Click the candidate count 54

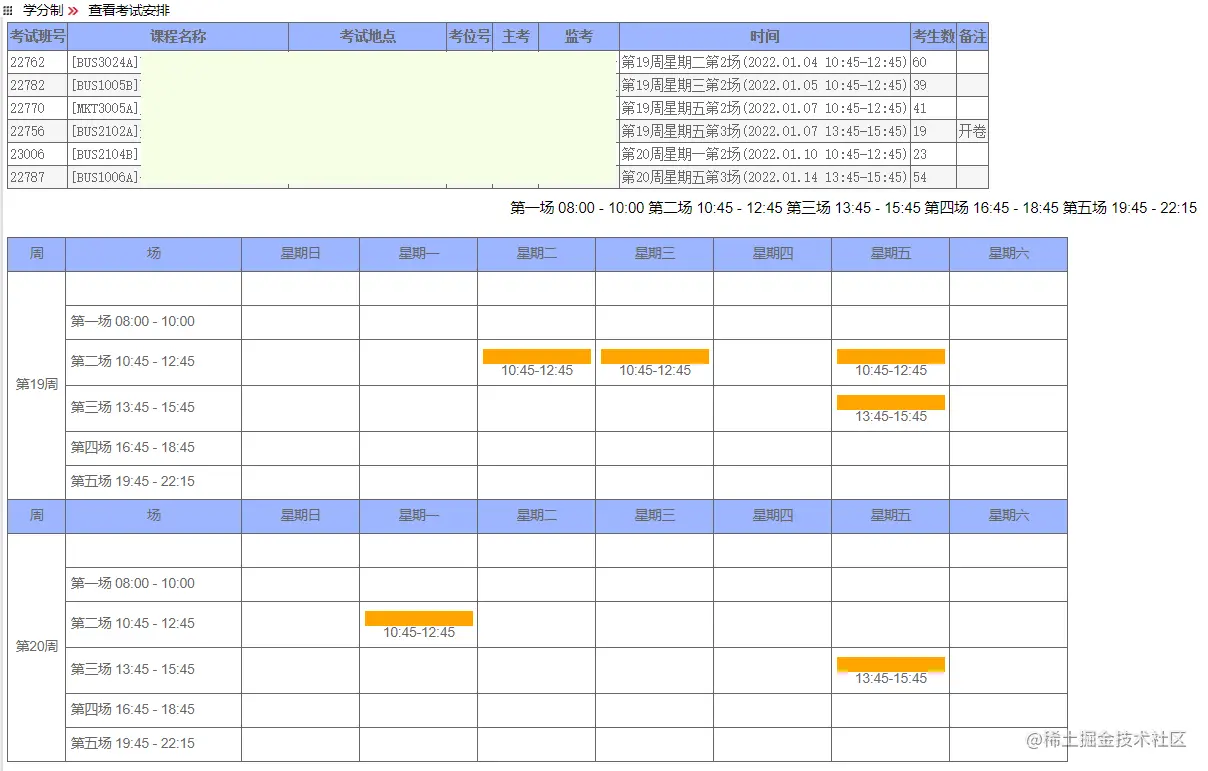920,177
